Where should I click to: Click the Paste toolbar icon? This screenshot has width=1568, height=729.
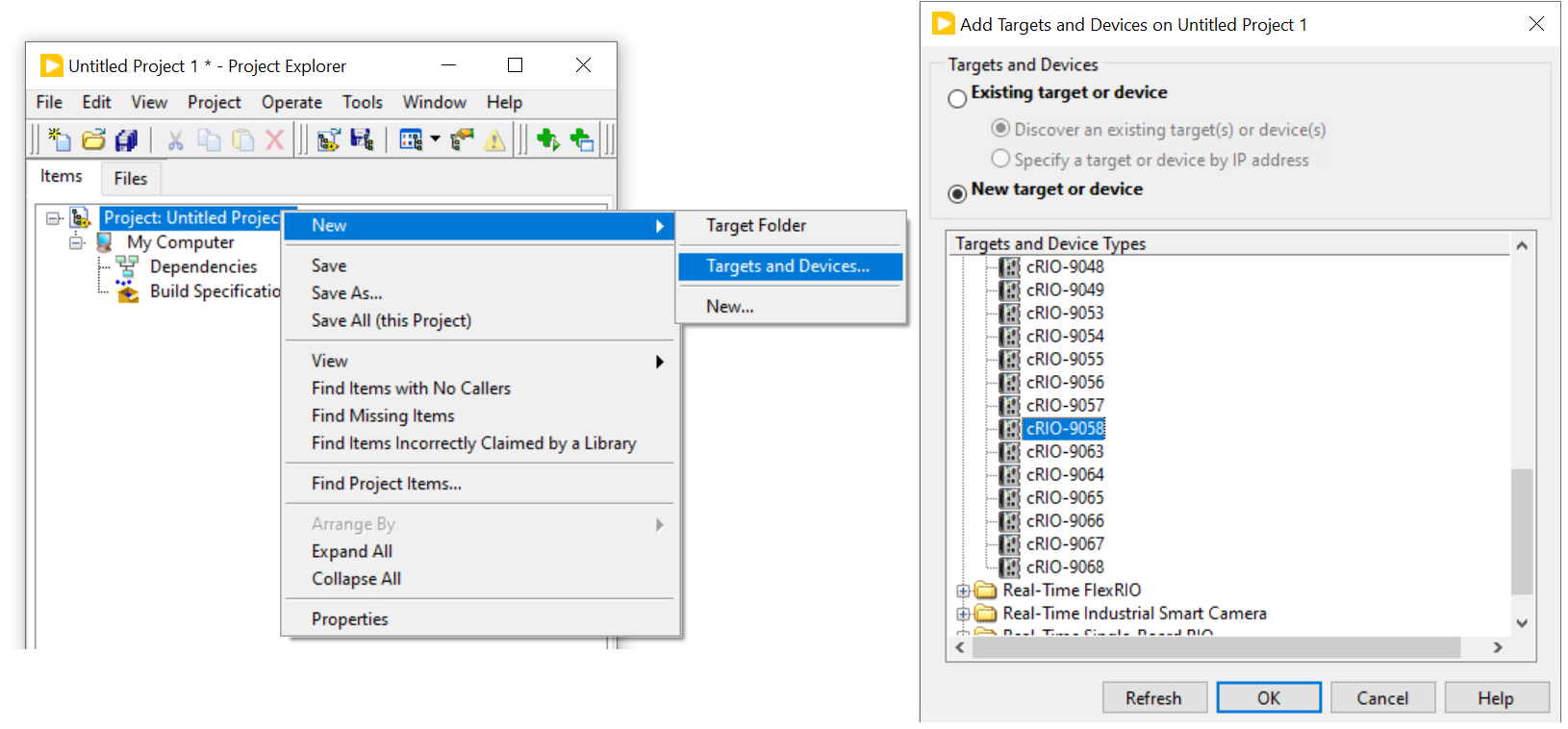[x=242, y=140]
